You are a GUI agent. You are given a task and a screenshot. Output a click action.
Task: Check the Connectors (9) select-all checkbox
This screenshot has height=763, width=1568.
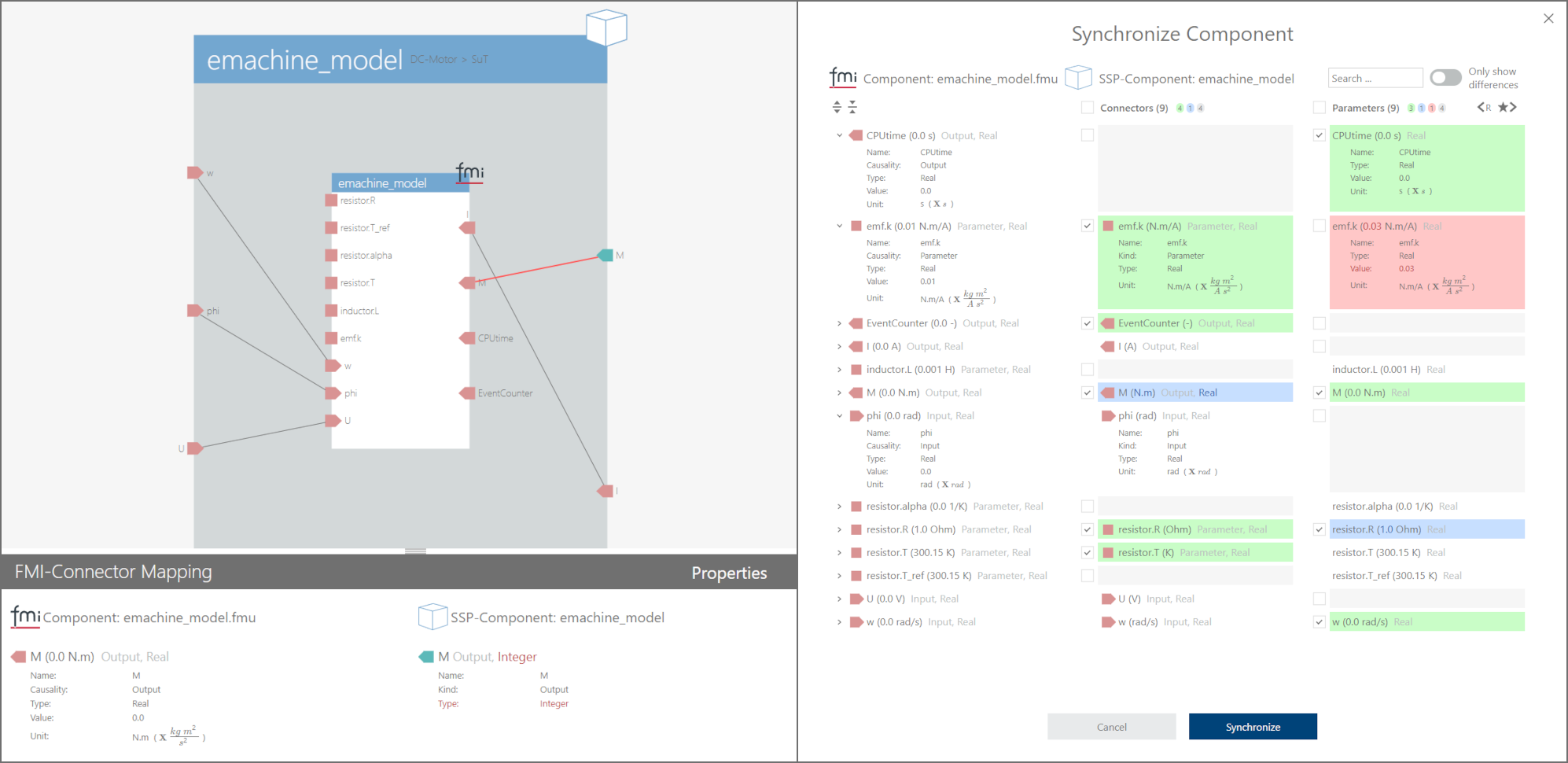(1088, 108)
